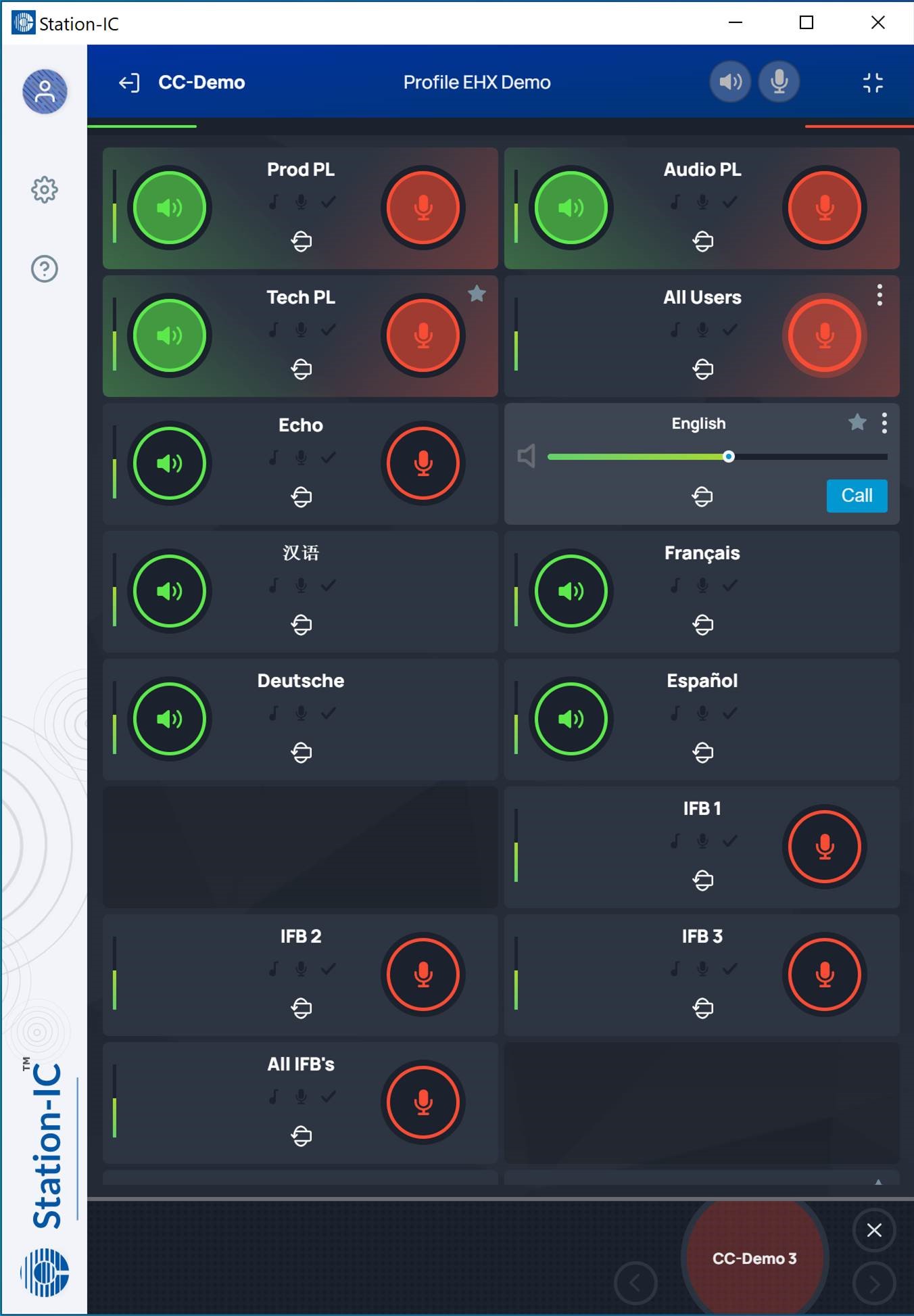
Task: Click the collapse view icon in header
Action: pos(873,83)
